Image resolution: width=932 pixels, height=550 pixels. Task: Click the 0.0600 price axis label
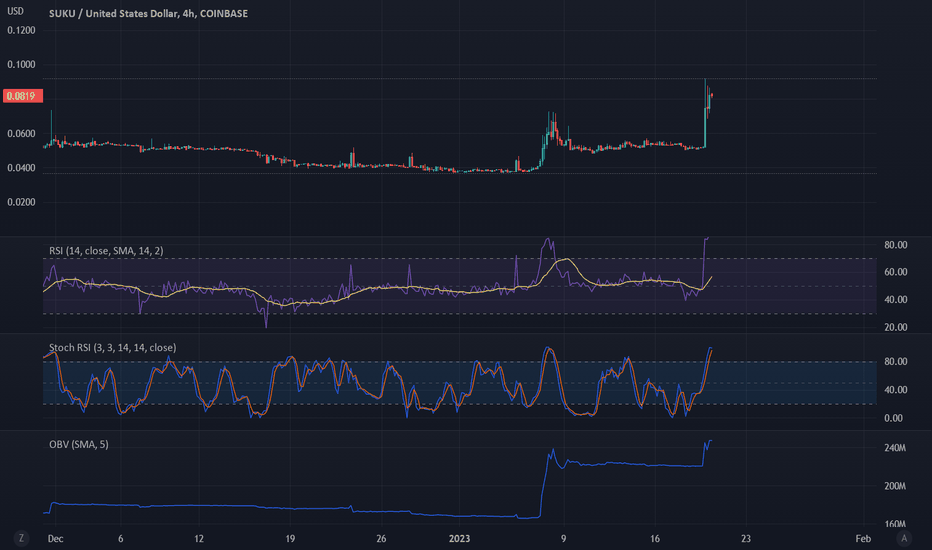coord(21,134)
